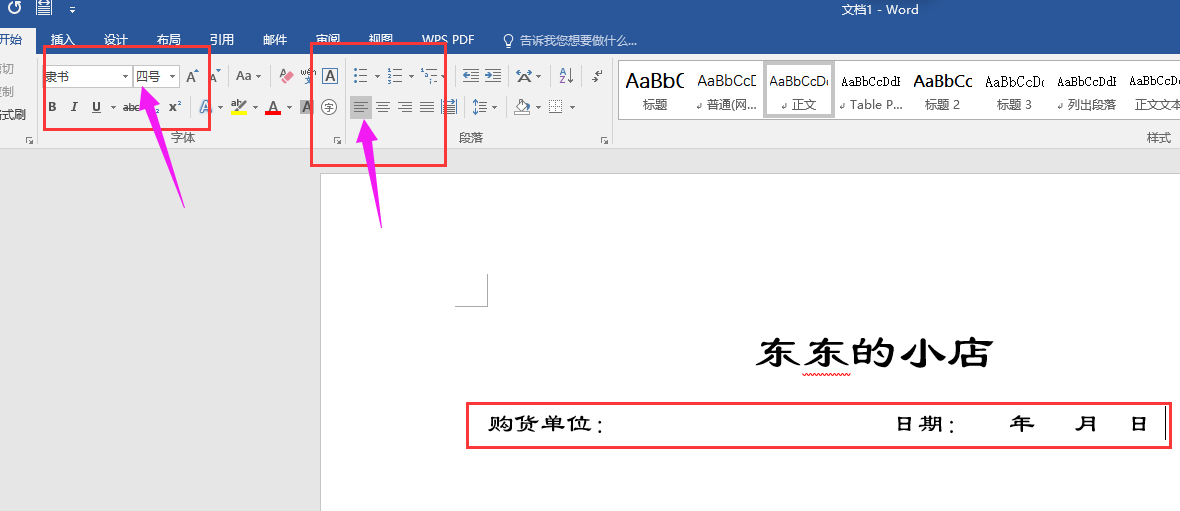Apply the 普通(网... style
The height and width of the screenshot is (511, 1180).
point(727,90)
